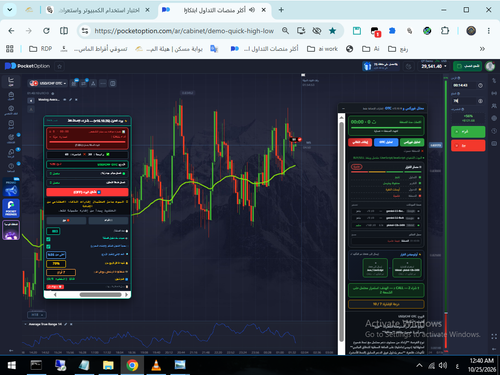Toggle first green checkbox in left bot panel
The height and width of the screenshot is (375, 500).
[48, 239]
